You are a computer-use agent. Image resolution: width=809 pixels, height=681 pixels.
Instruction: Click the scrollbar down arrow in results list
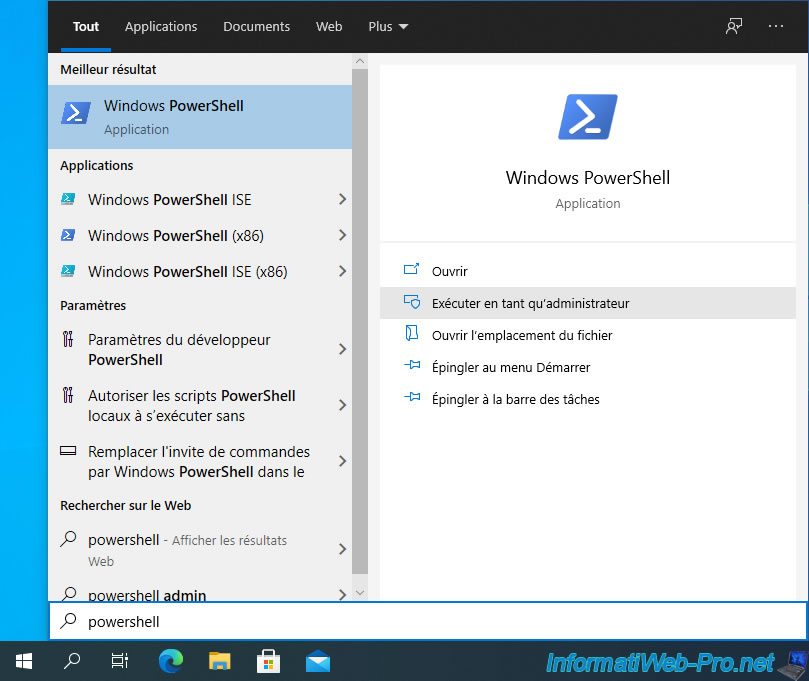360,591
